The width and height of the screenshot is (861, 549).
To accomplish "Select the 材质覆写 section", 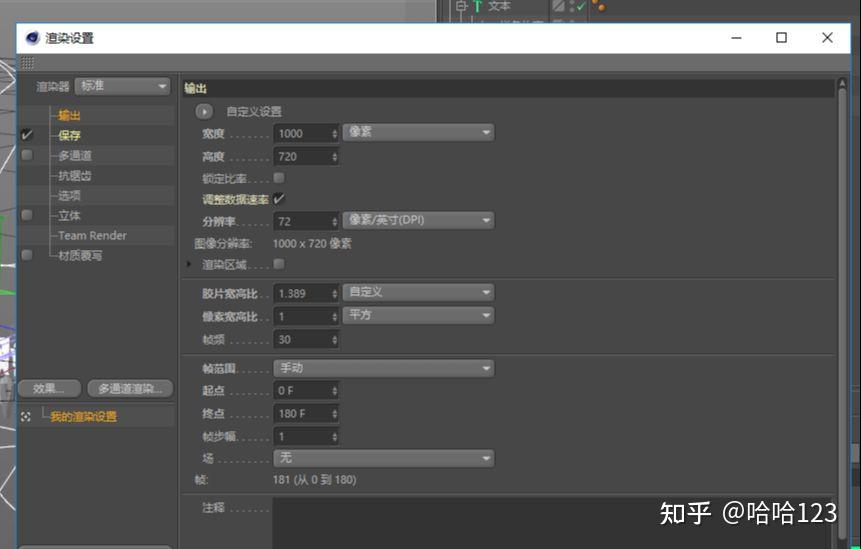I will click(x=80, y=256).
